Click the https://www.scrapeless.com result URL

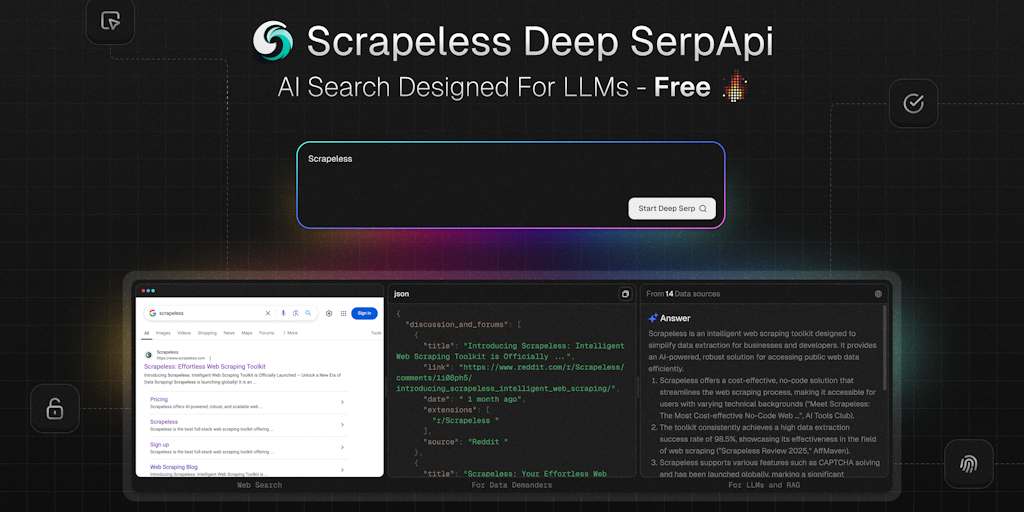(x=181, y=358)
